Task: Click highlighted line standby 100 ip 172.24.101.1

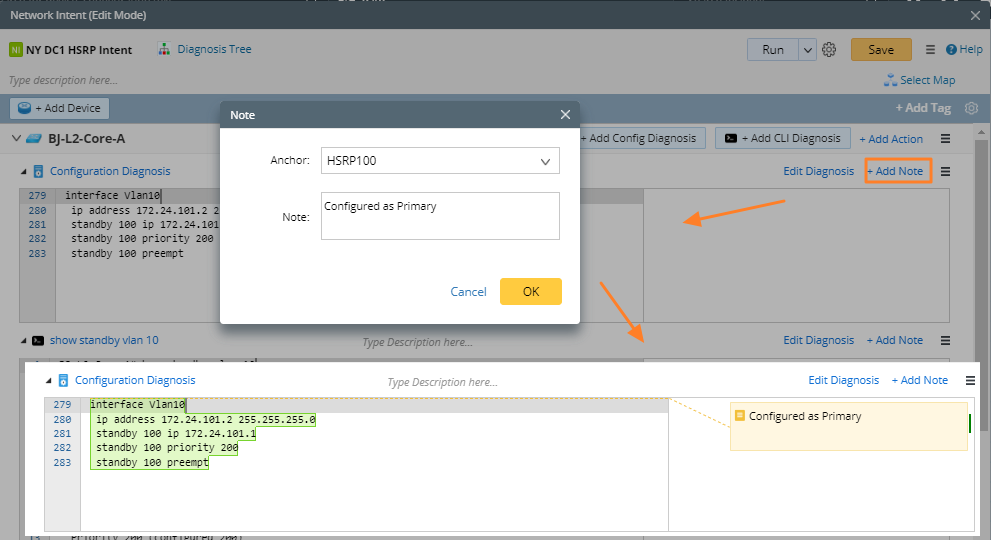Action: pos(176,433)
